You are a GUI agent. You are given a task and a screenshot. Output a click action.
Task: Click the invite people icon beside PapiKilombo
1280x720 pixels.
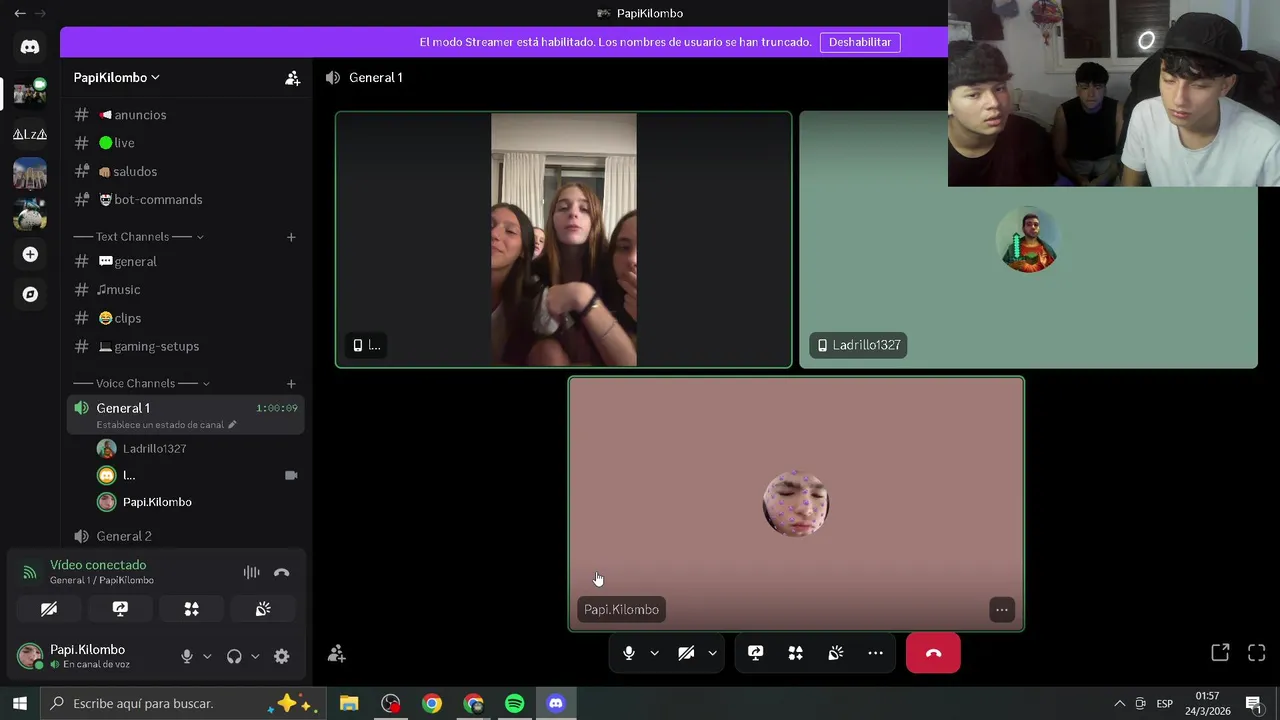pyautogui.click(x=292, y=78)
